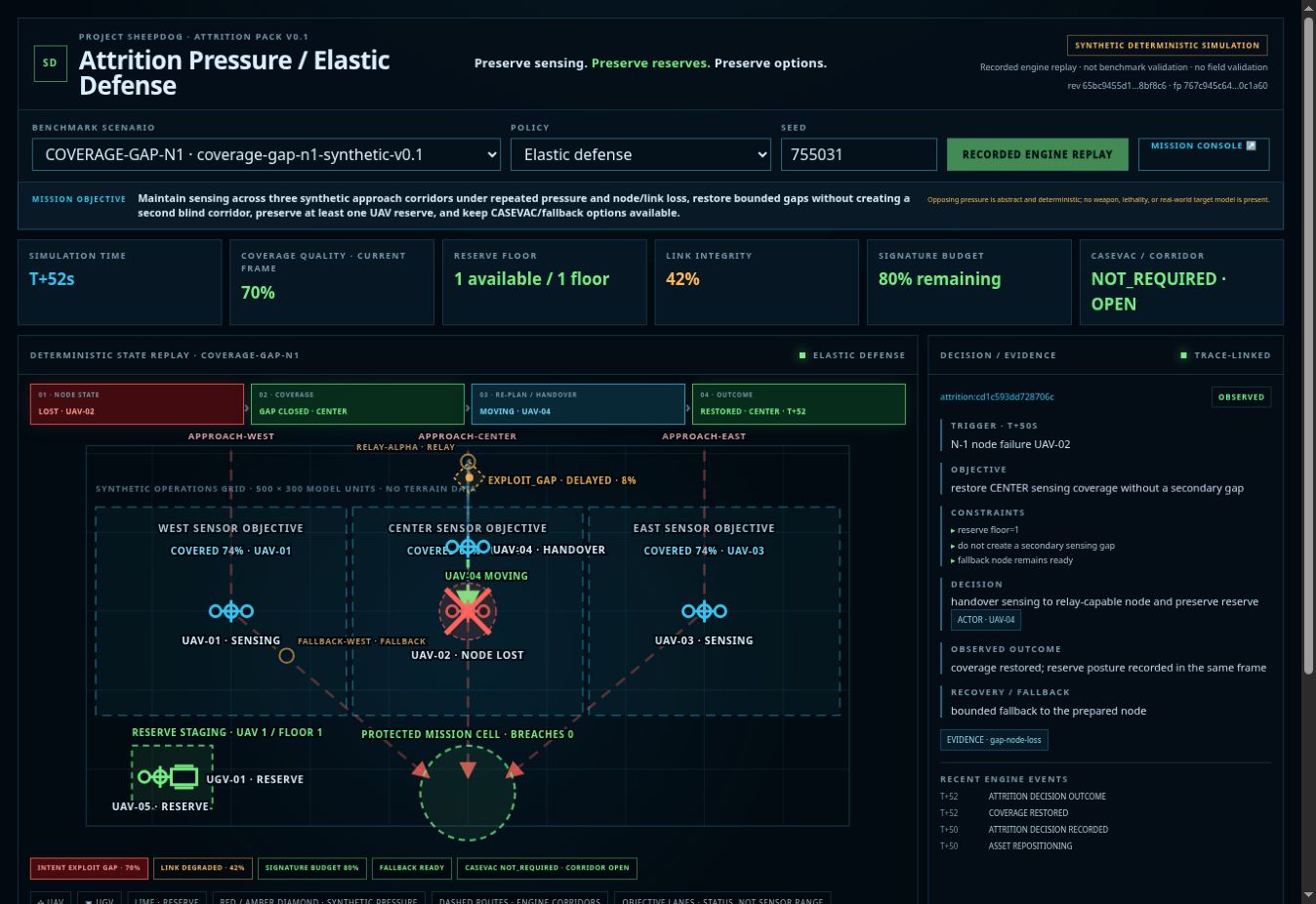Click the Approach-West corridor label
The image size is (1316, 904).
point(231,436)
